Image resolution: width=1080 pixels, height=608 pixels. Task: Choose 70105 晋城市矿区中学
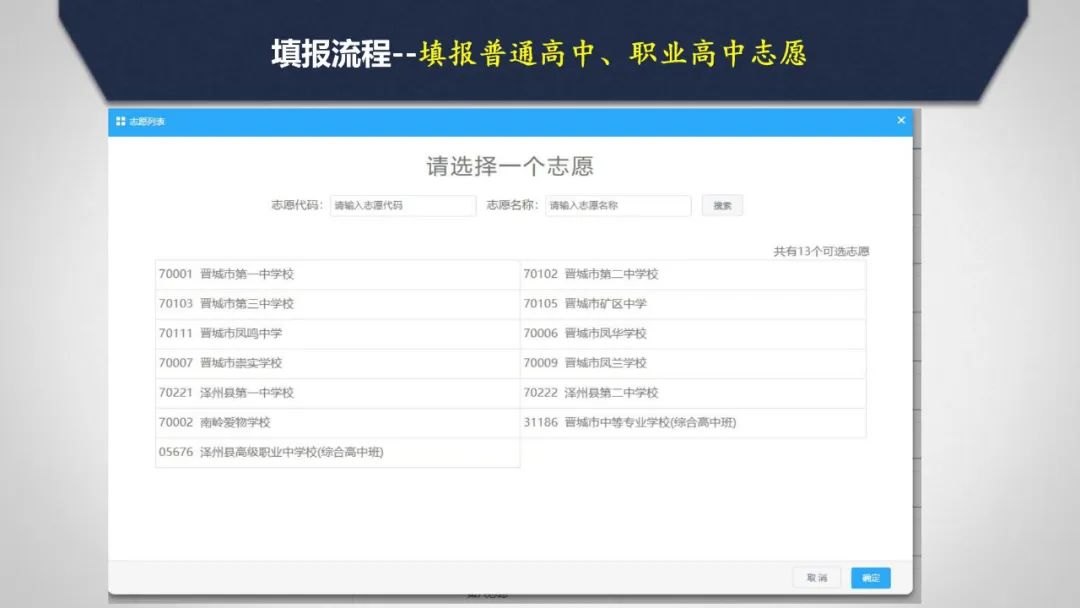693,304
